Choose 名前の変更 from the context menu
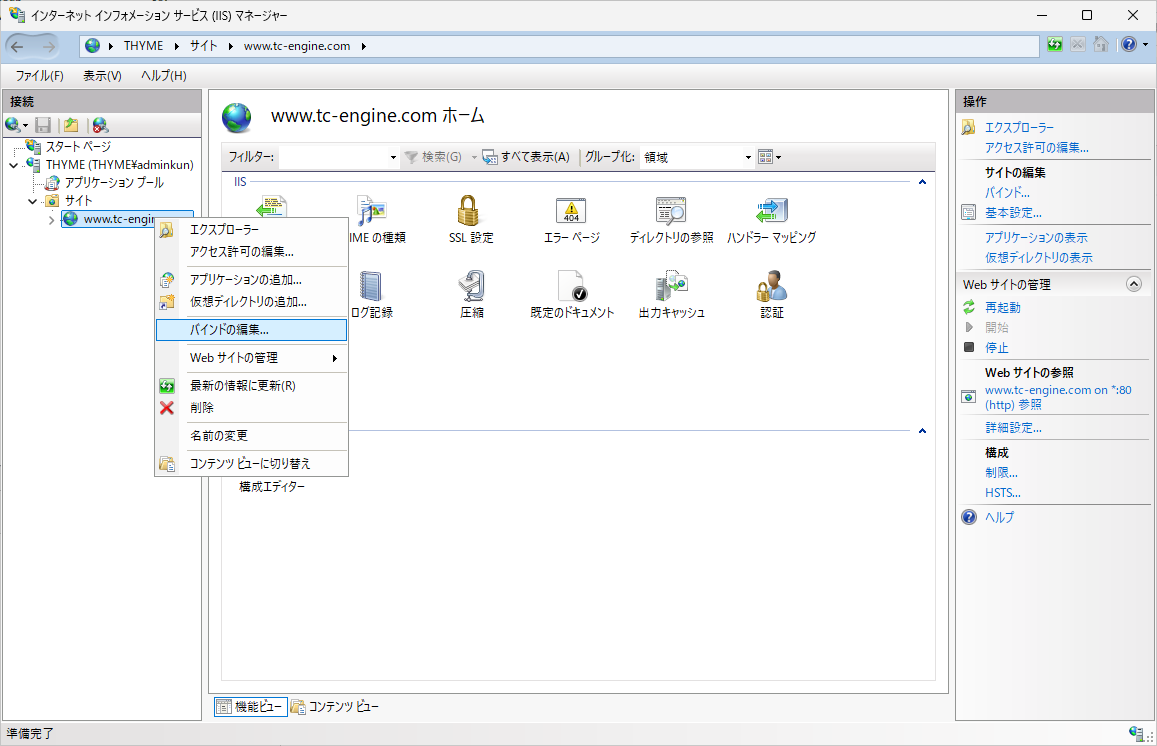The height and width of the screenshot is (746, 1157). point(251,436)
